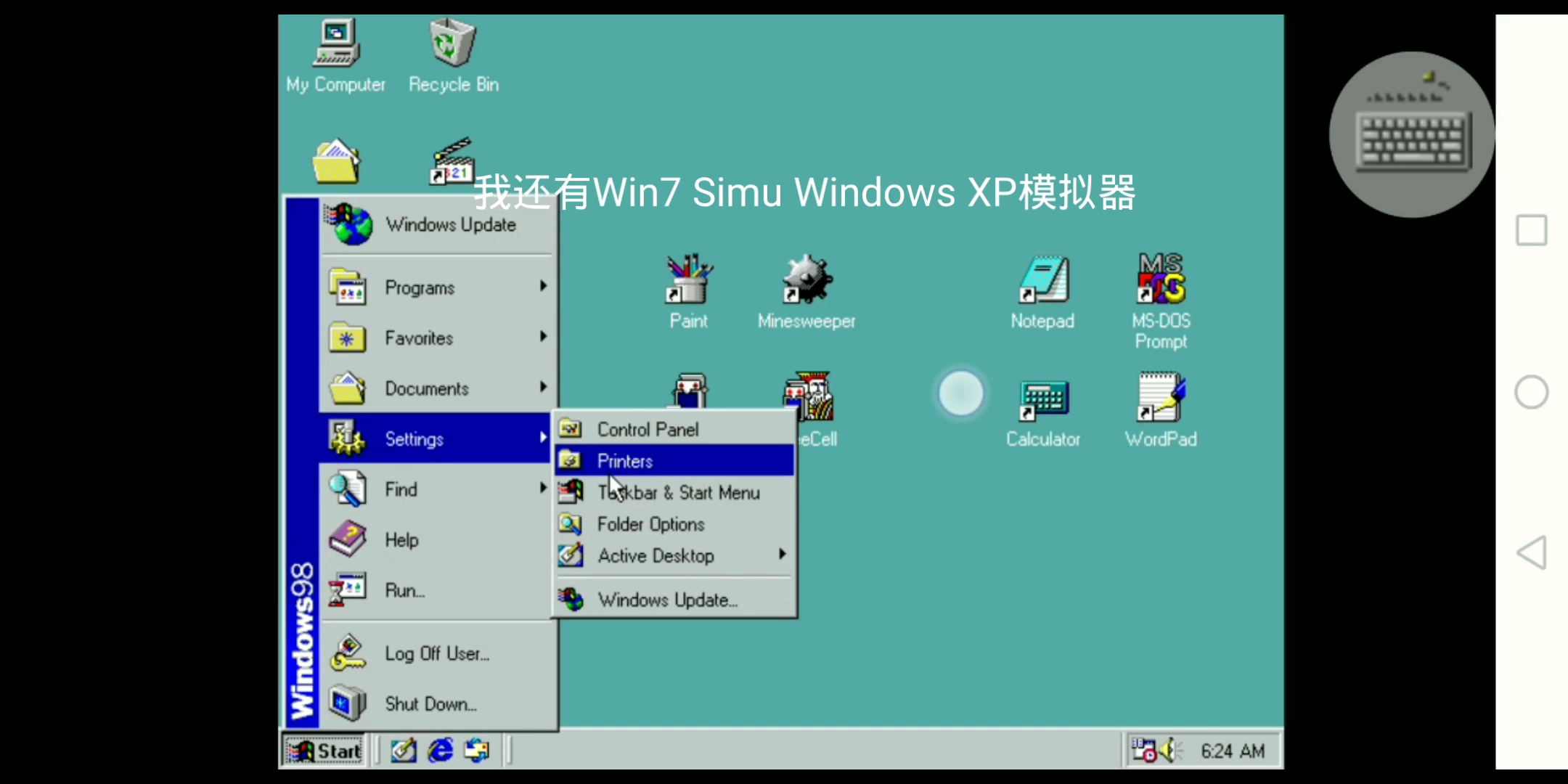Screen dimensions: 1568x784
Task: Select Shut Down from the Start menu
Action: click(430, 703)
